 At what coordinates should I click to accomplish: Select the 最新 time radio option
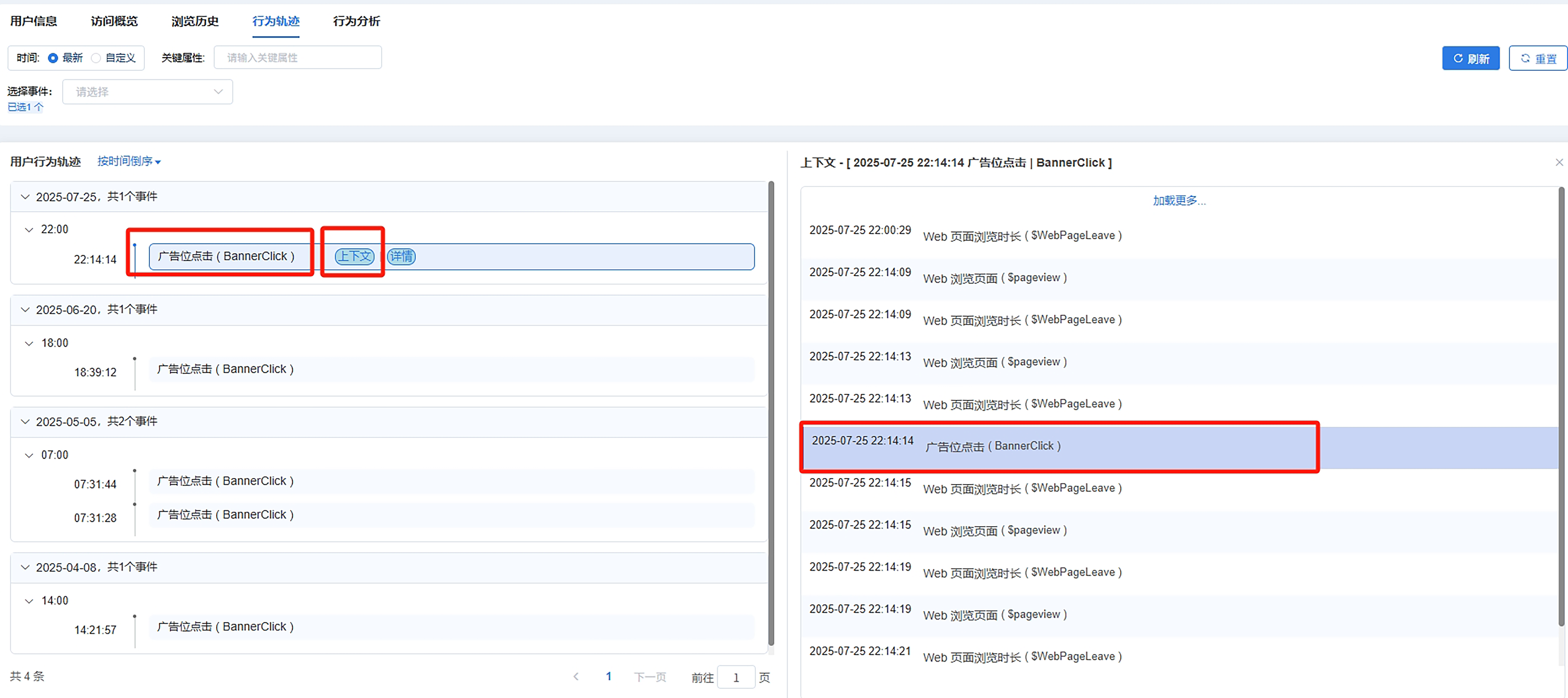point(53,58)
